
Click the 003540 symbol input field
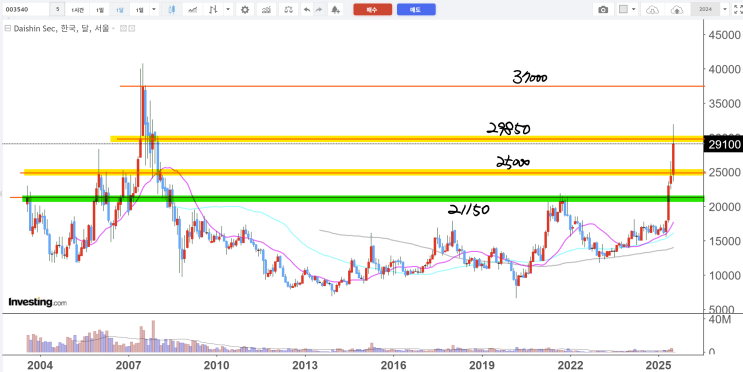click(25, 9)
